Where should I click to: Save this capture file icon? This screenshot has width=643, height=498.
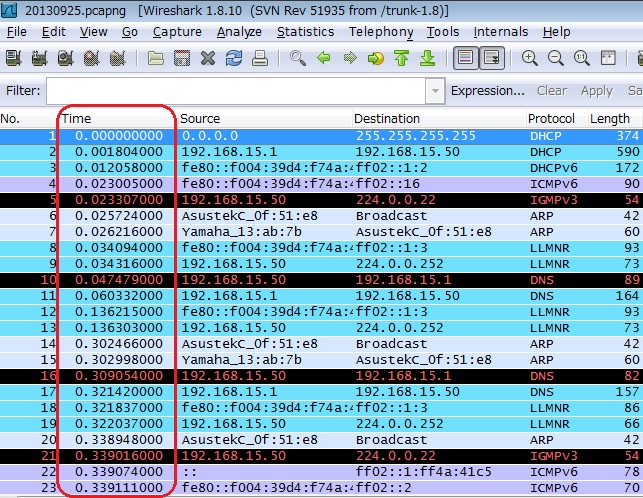[182, 58]
